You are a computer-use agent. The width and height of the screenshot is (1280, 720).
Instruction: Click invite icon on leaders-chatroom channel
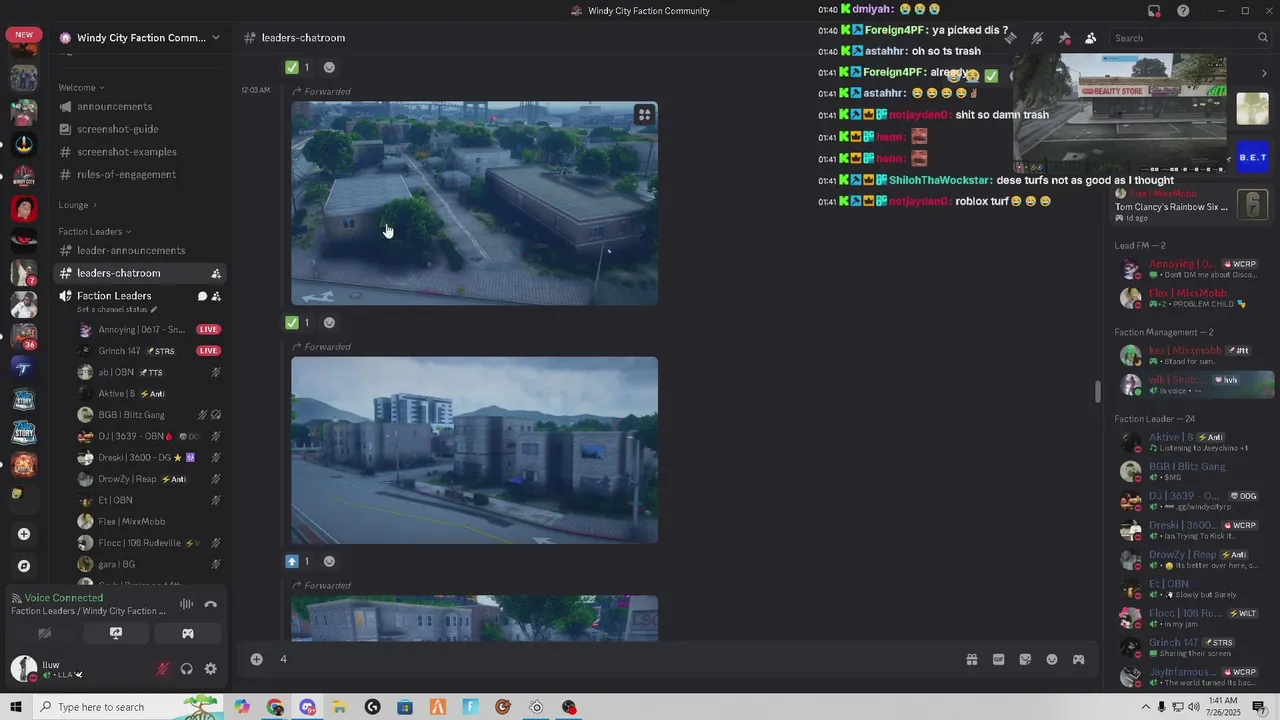tap(216, 273)
